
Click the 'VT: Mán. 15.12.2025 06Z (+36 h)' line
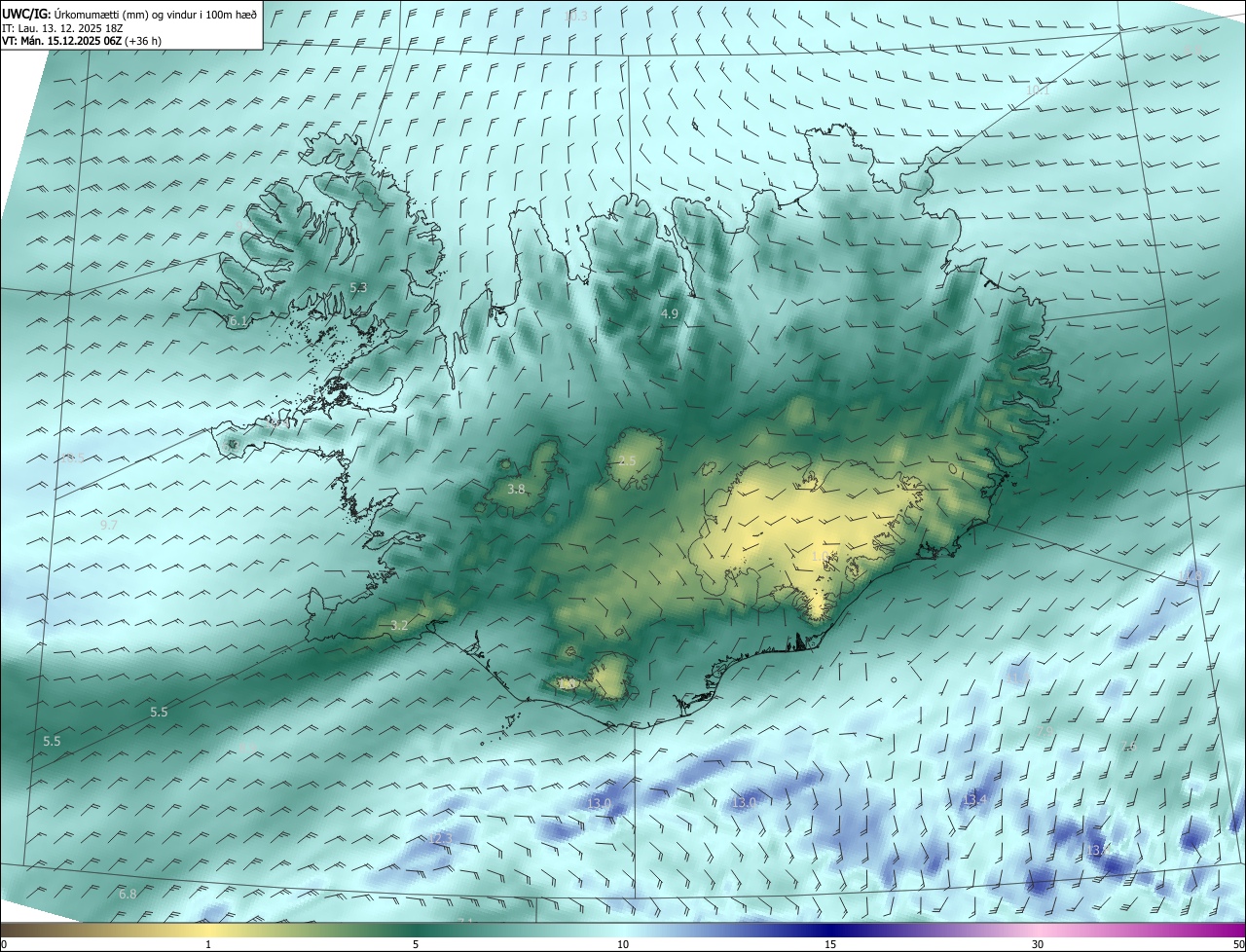pos(82,41)
